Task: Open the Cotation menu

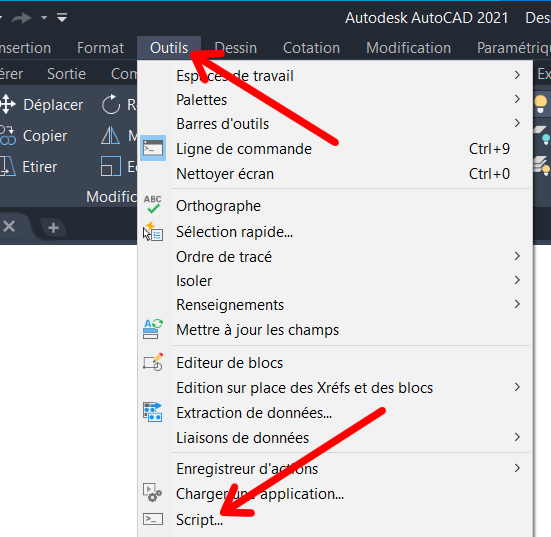Action: (x=311, y=48)
